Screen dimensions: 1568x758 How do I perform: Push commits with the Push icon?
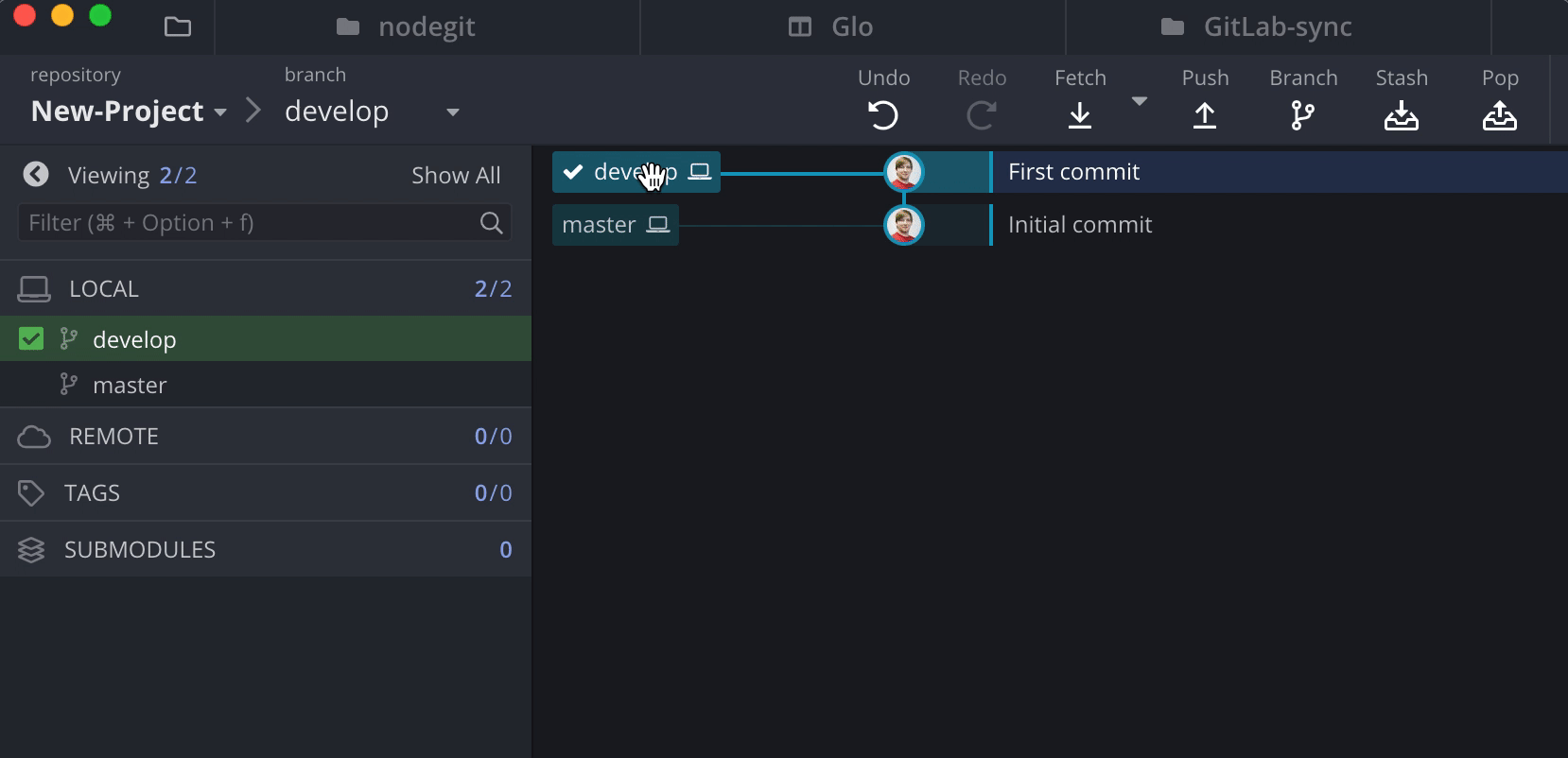pos(1205,115)
